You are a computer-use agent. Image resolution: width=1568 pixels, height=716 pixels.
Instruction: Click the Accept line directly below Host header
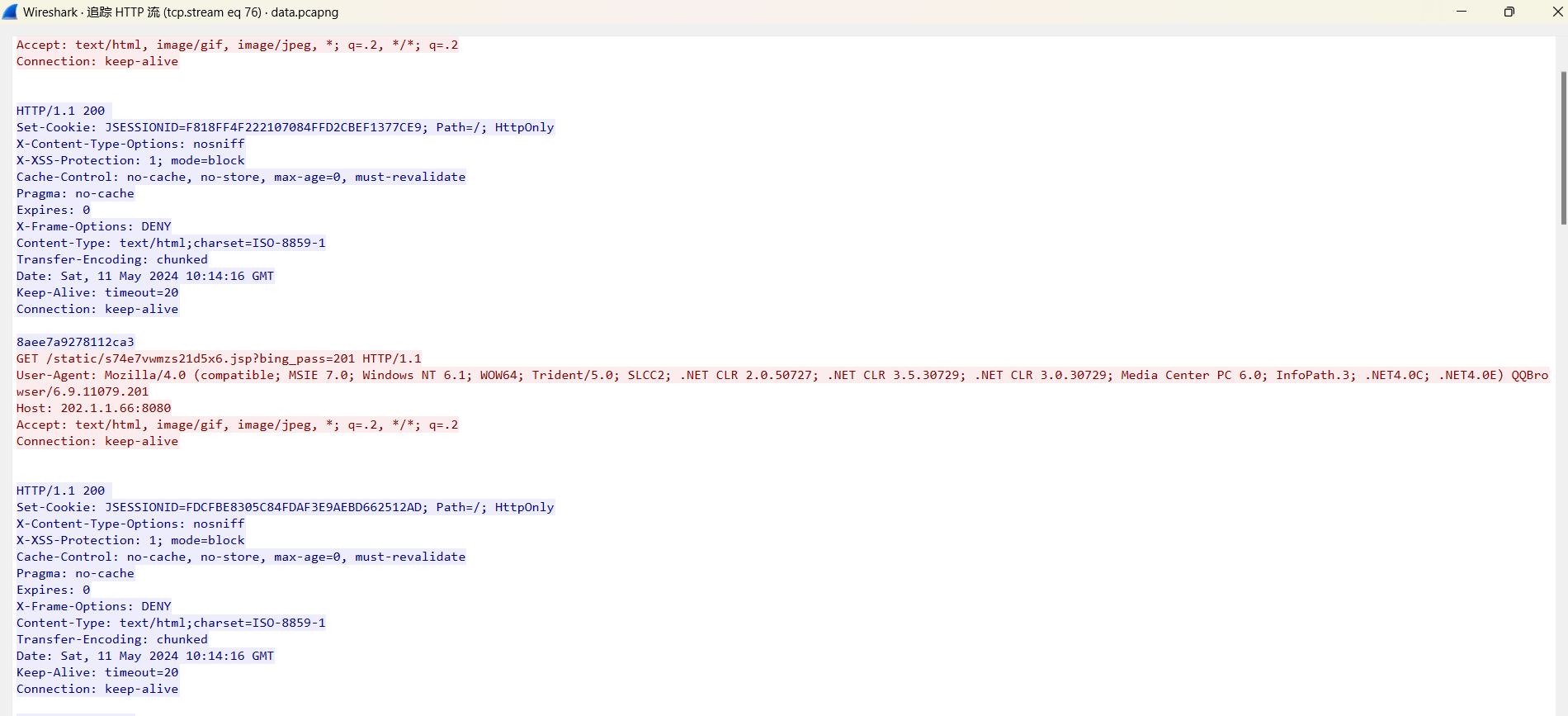[238, 424]
